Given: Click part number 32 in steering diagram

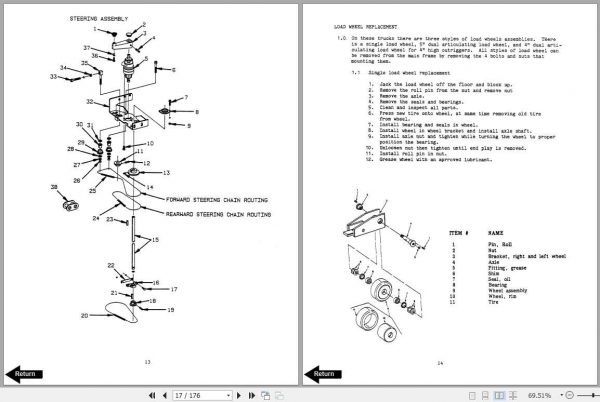Looking at the screenshot, I should (90, 102).
